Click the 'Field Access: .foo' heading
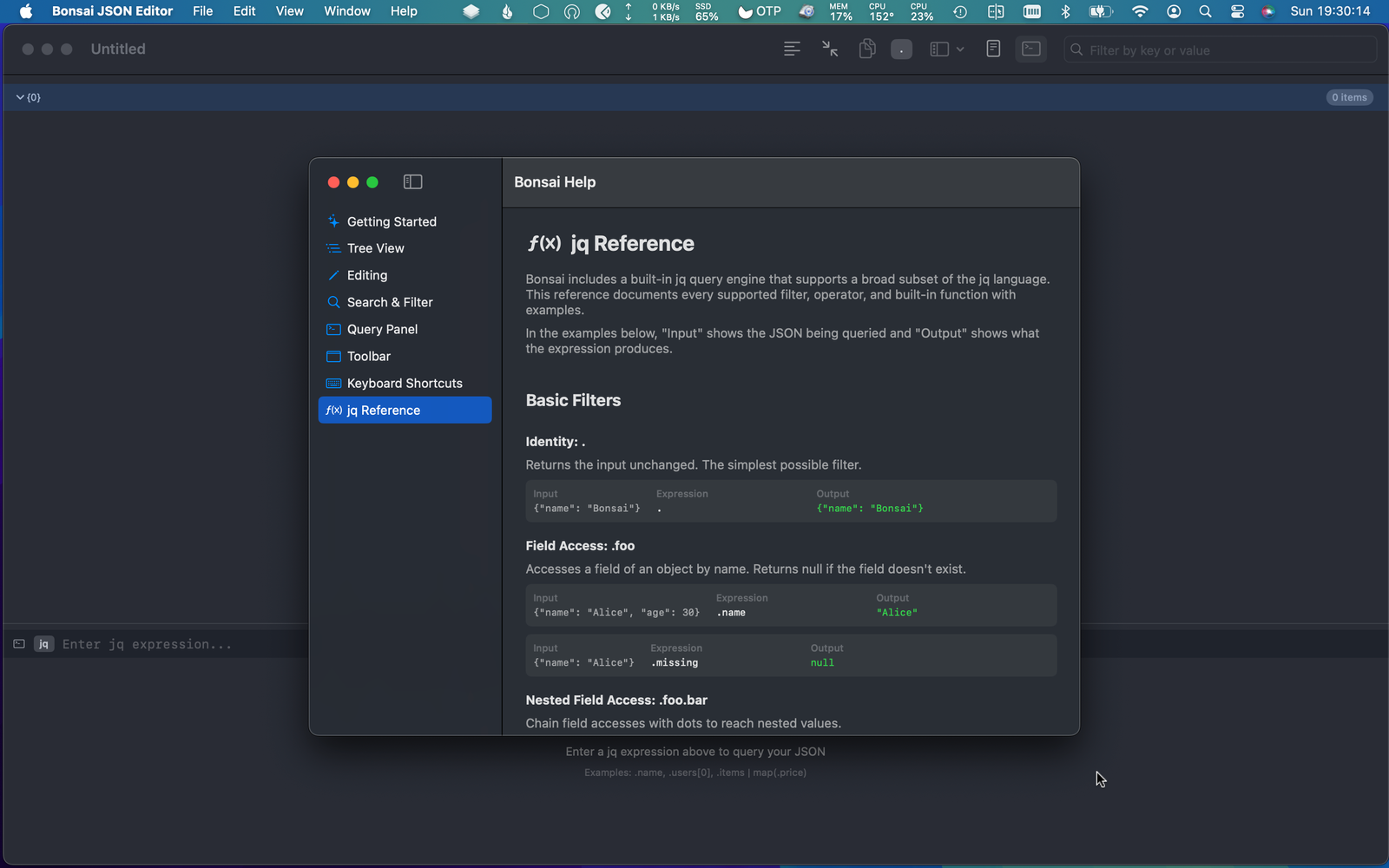The height and width of the screenshot is (868, 1389). 580,546
